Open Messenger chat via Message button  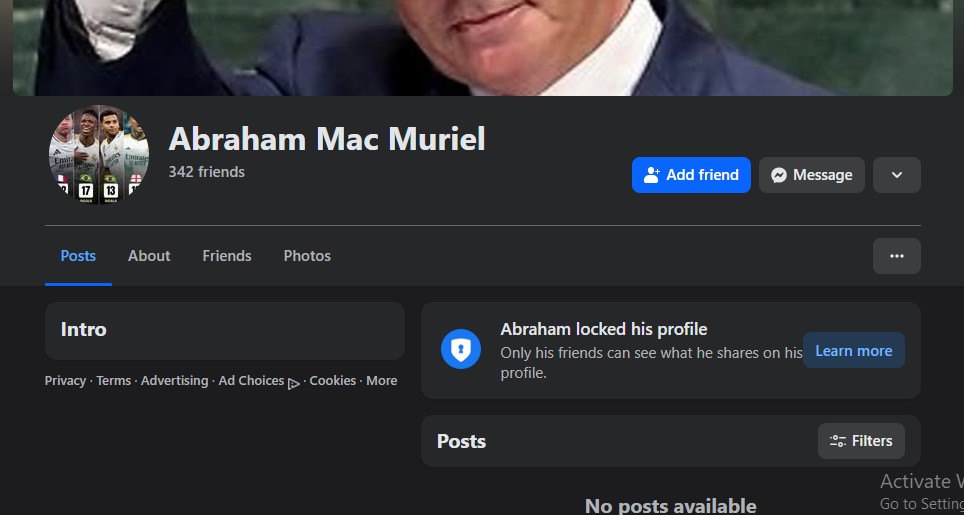pyautogui.click(x=811, y=175)
